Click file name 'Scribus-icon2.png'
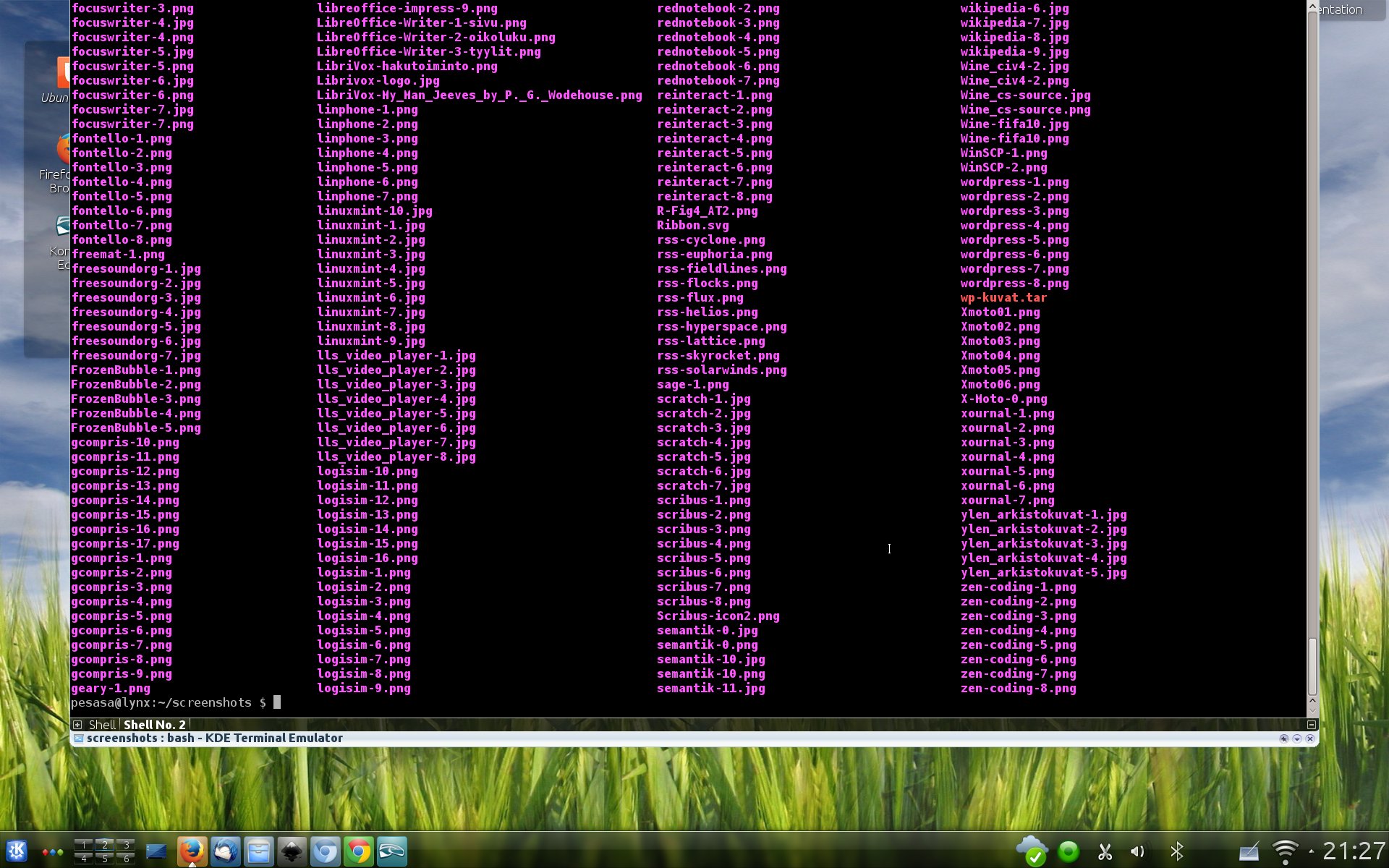Viewport: 1389px width, 868px height. click(x=718, y=616)
